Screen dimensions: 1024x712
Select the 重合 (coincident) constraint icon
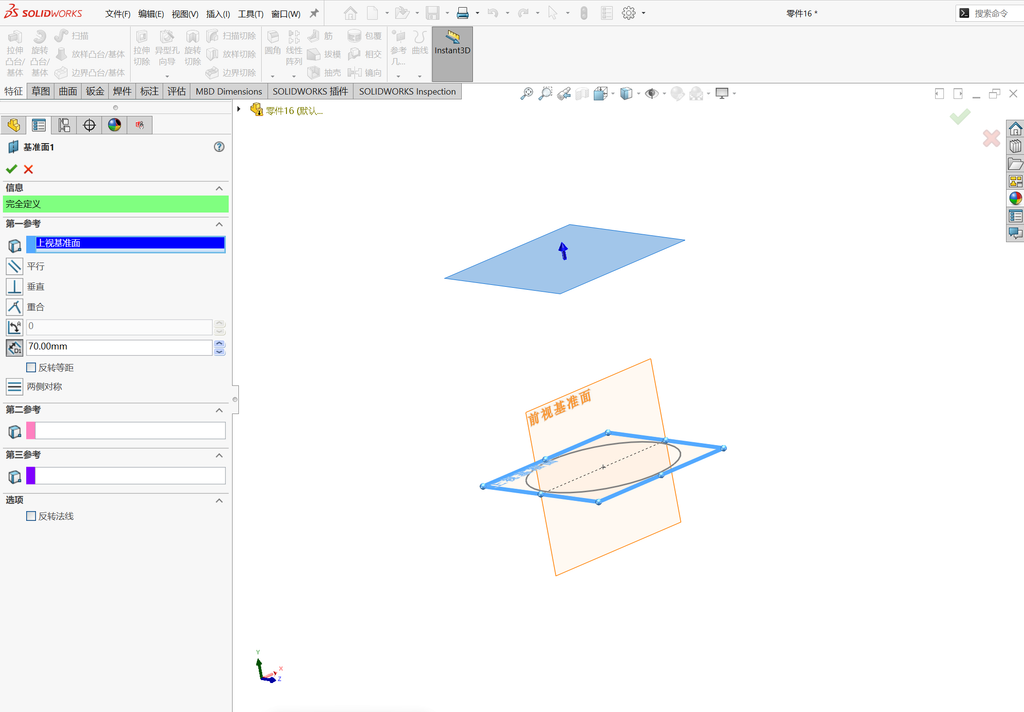click(x=14, y=306)
